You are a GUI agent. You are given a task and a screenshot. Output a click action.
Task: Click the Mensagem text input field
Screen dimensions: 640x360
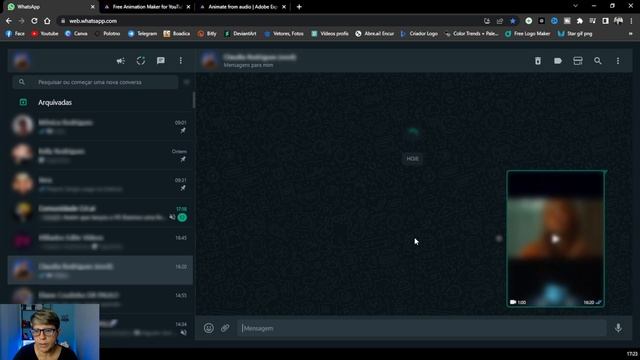(x=422, y=328)
